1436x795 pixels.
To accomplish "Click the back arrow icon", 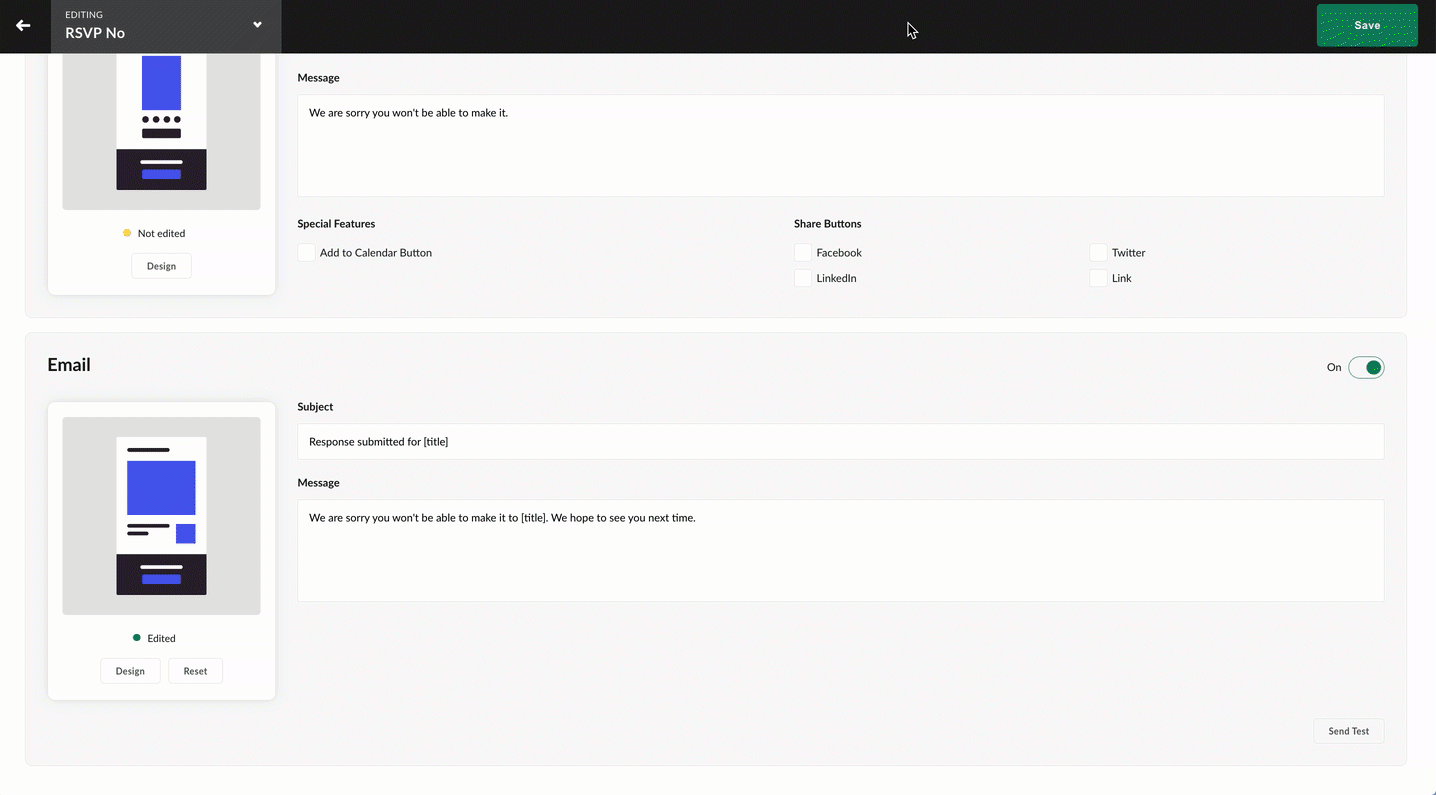I will tap(23, 25).
